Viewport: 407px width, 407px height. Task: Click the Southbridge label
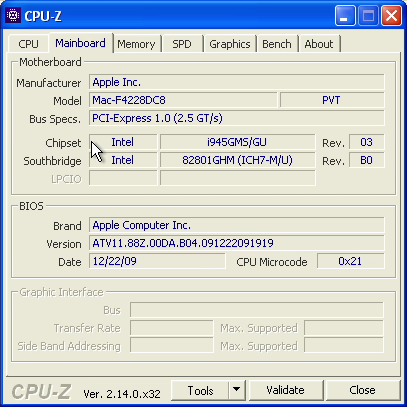[x=52, y=161]
